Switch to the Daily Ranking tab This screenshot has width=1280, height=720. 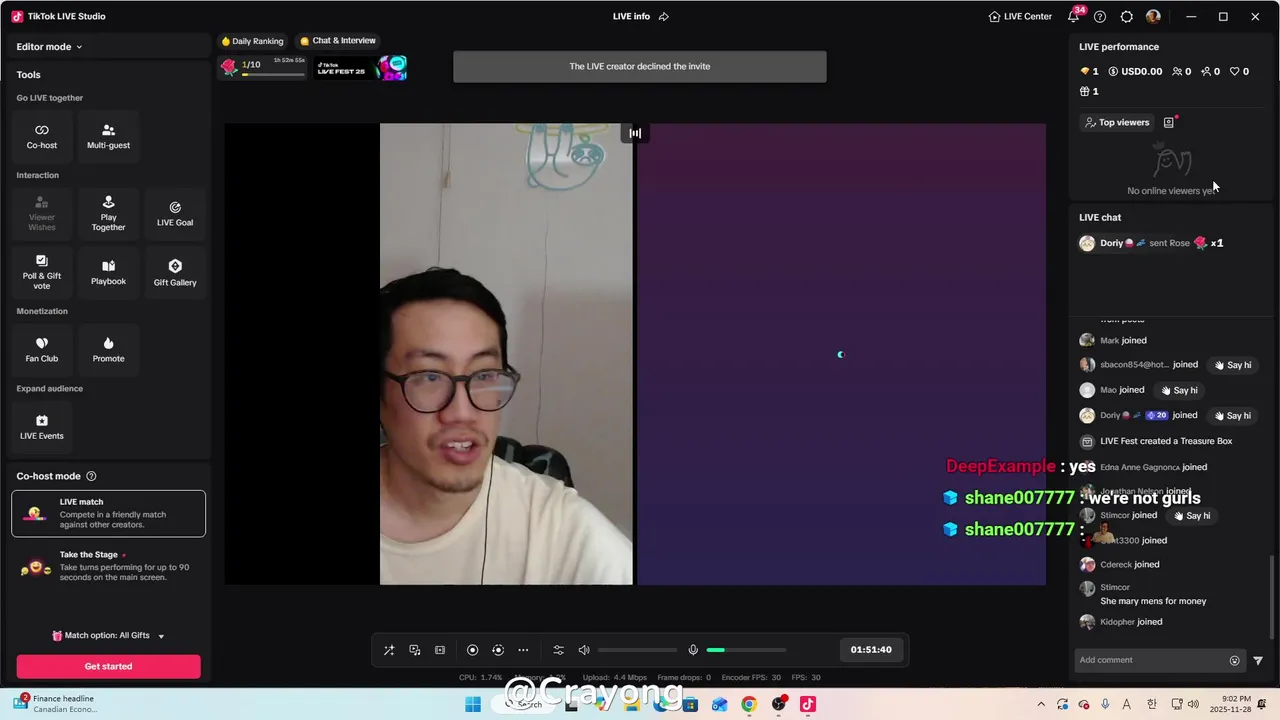252,41
